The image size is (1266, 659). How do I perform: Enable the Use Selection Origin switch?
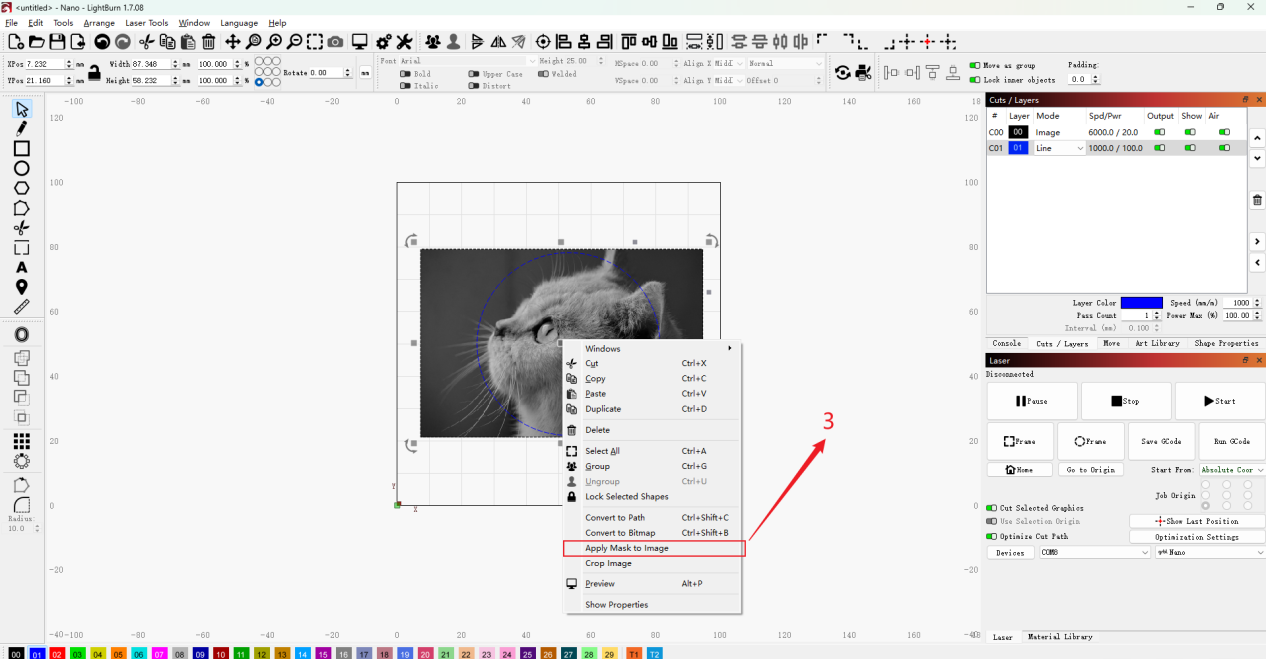tap(992, 521)
